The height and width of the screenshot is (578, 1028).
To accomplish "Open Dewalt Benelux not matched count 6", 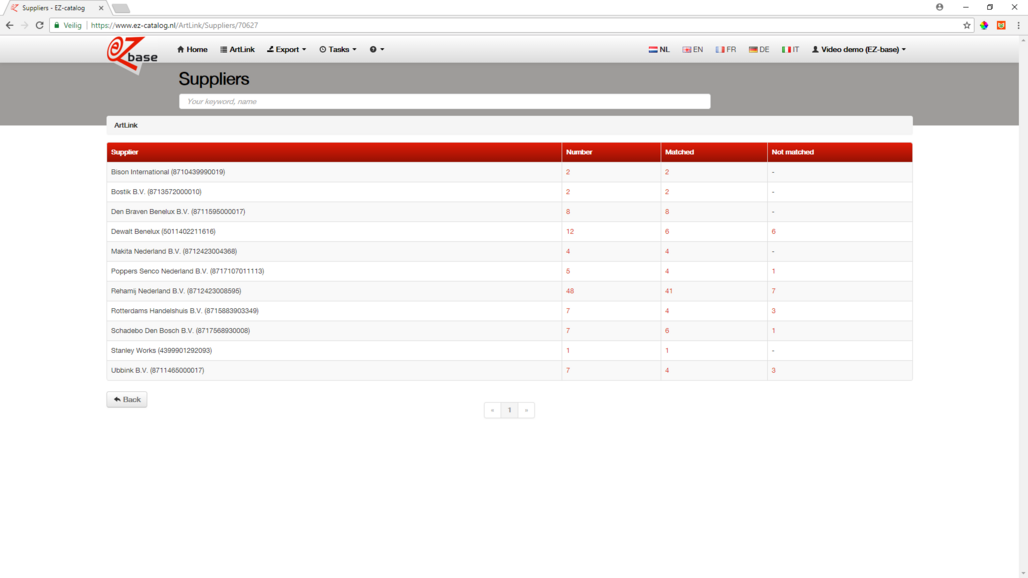I will point(774,231).
